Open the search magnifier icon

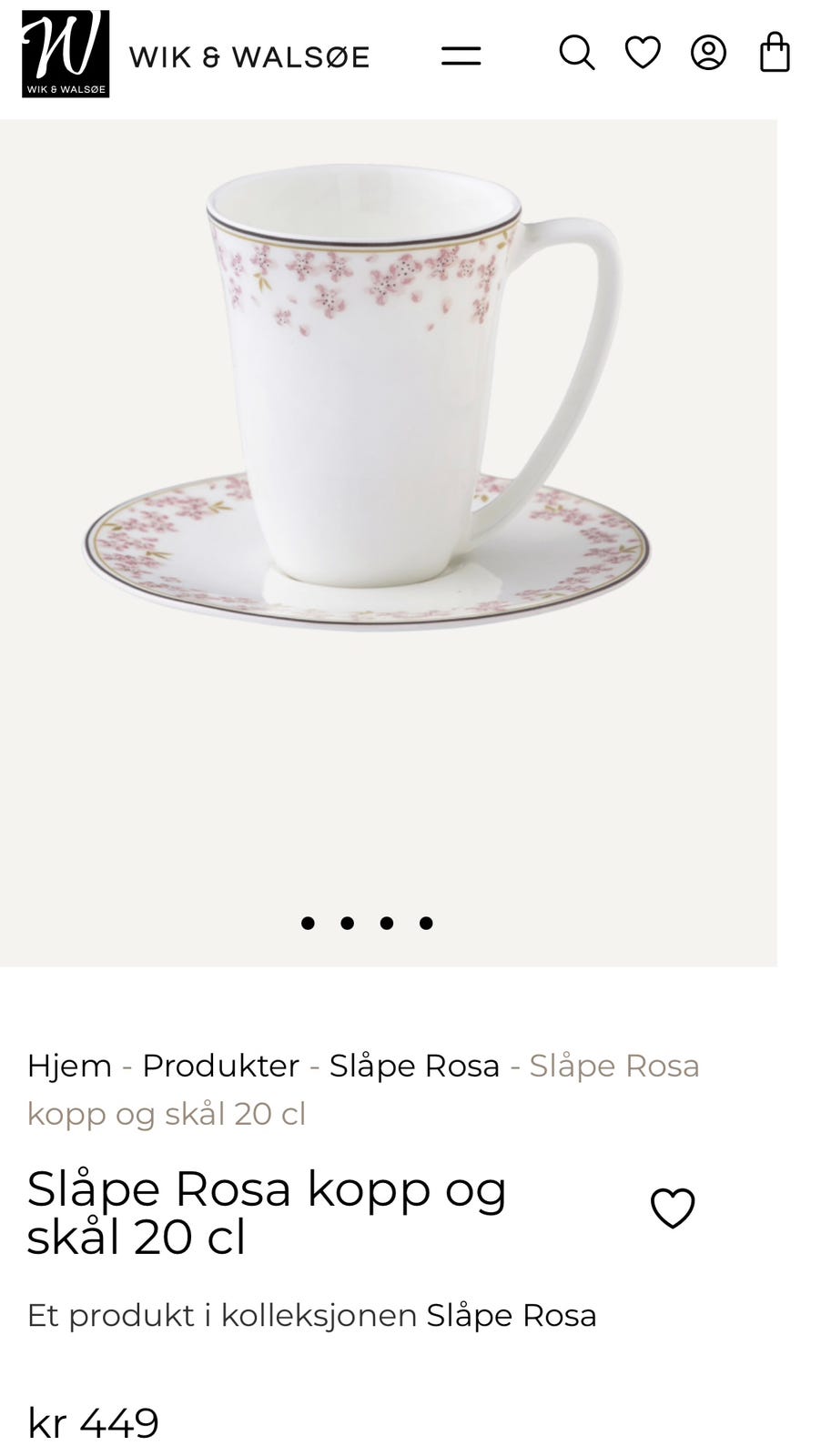576,53
